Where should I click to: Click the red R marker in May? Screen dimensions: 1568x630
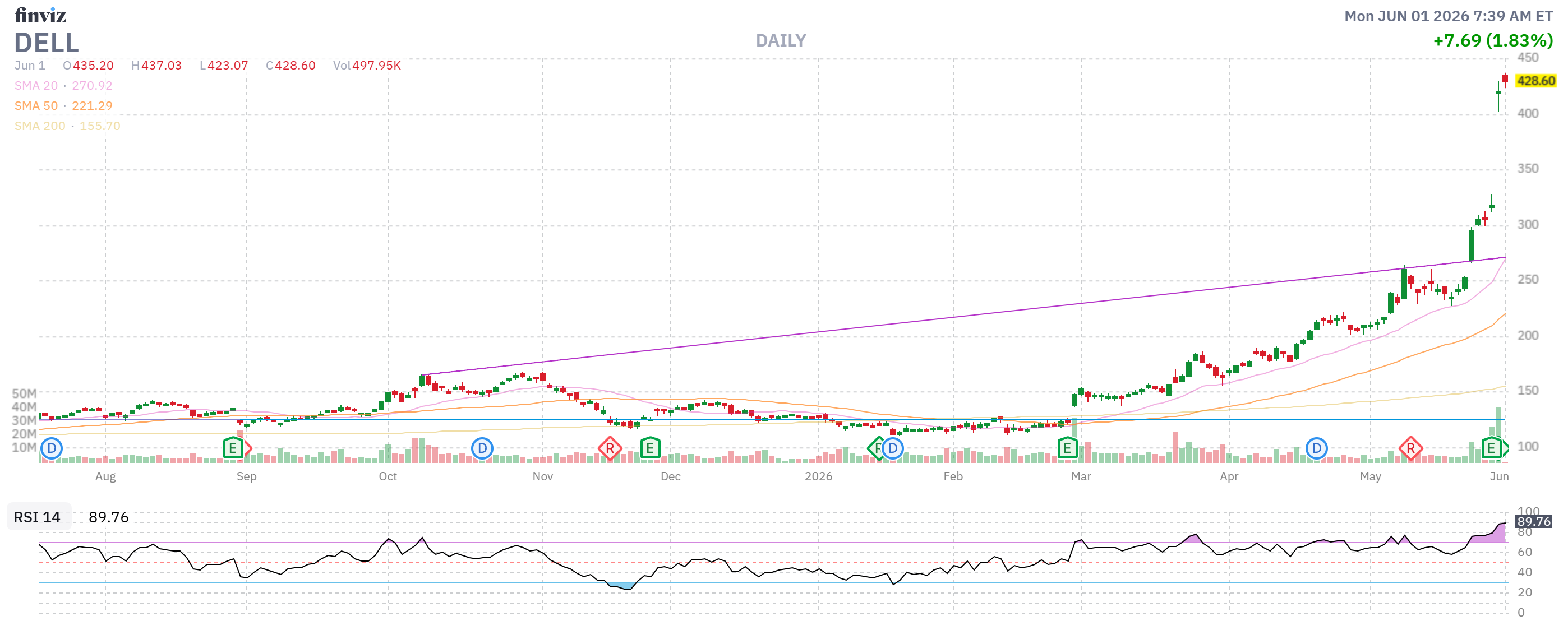point(1410,449)
